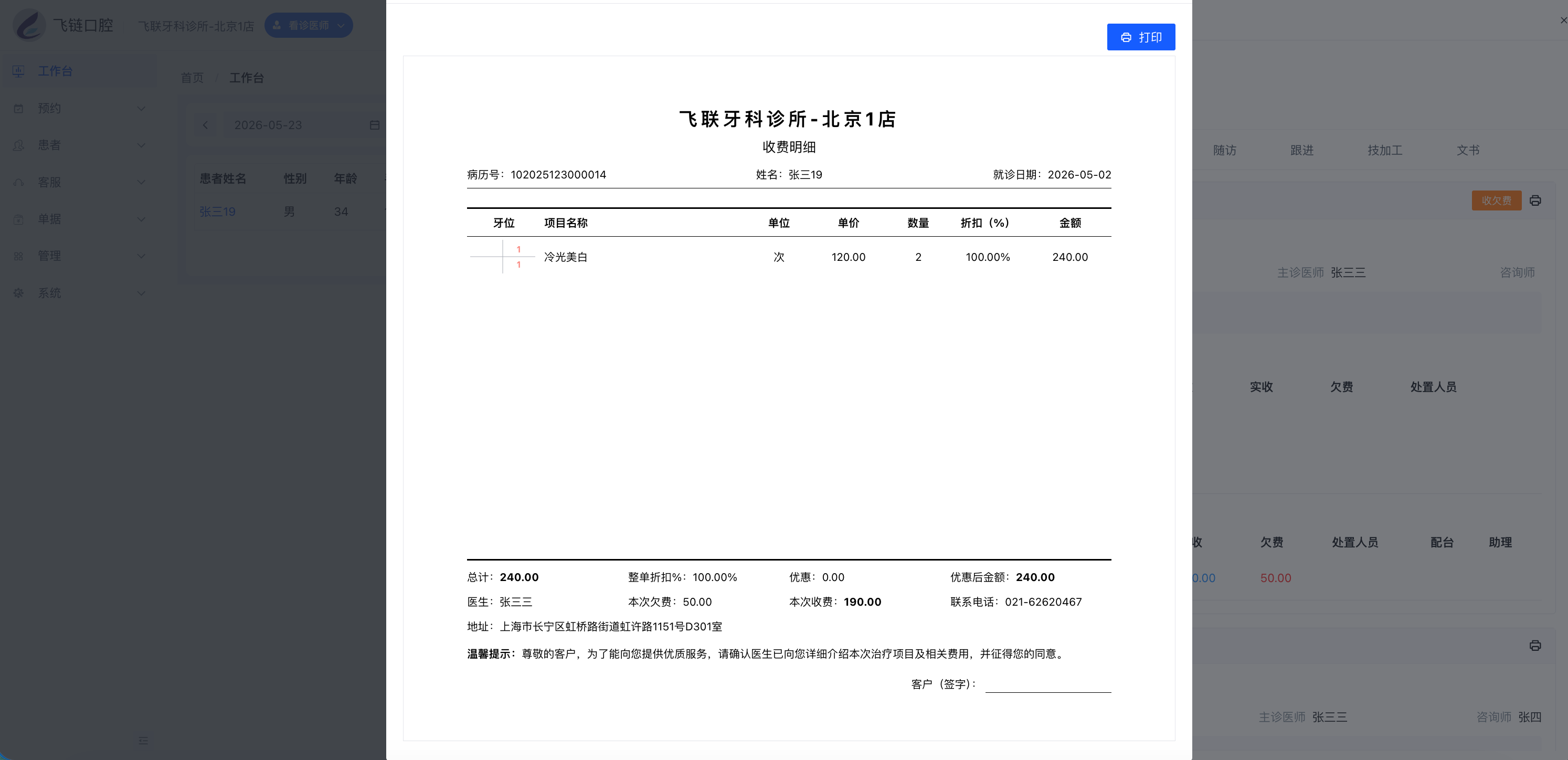Expand the 客服 sidebar menu
The image size is (1568, 760).
click(79, 182)
